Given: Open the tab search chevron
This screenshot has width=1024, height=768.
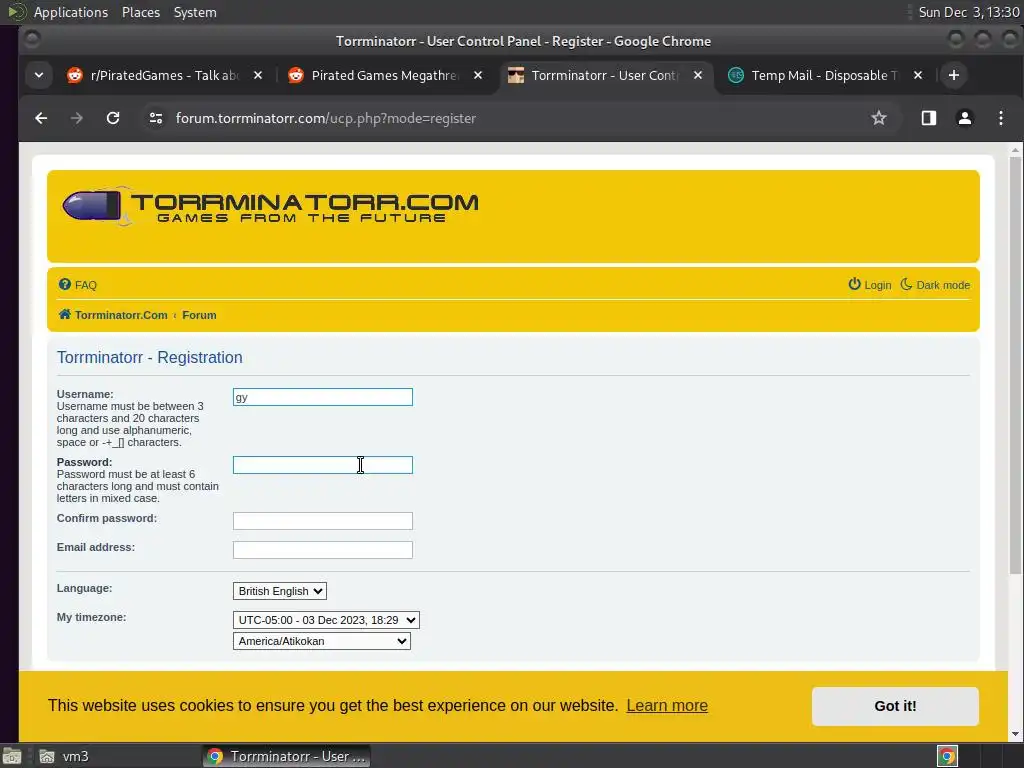Looking at the screenshot, I should pos(39,75).
